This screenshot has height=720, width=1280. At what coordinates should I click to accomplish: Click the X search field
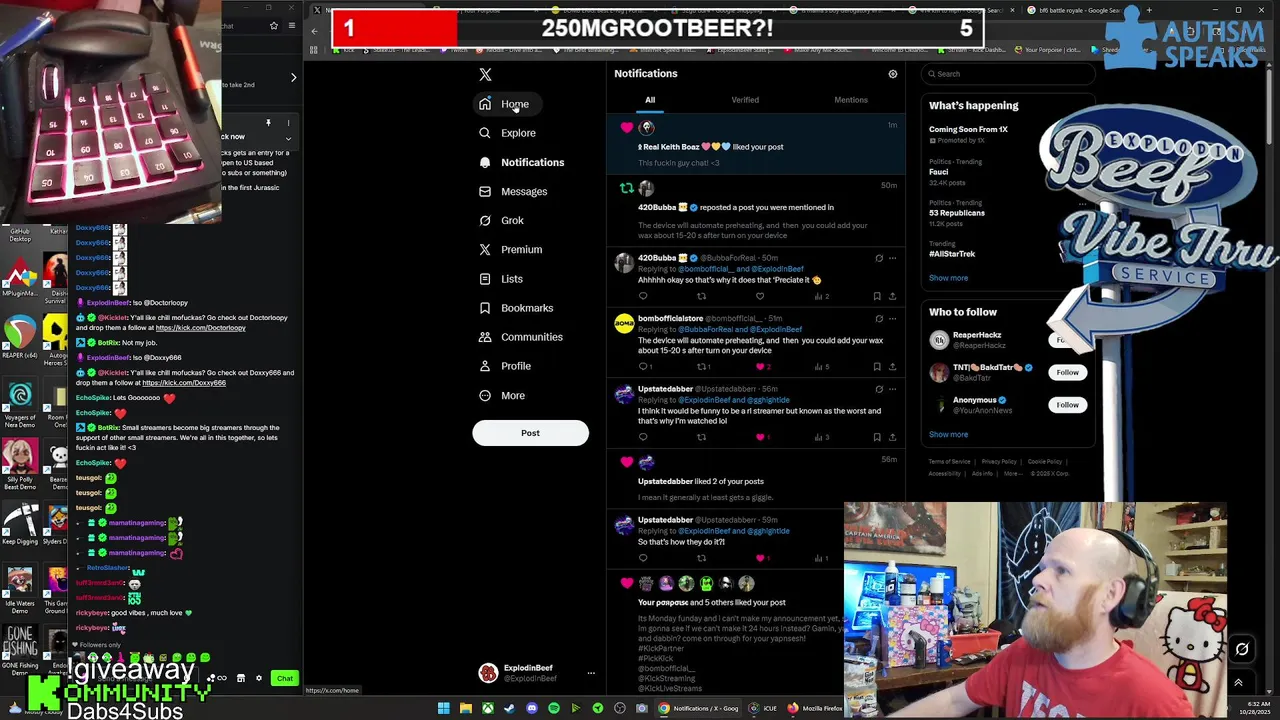(1009, 73)
